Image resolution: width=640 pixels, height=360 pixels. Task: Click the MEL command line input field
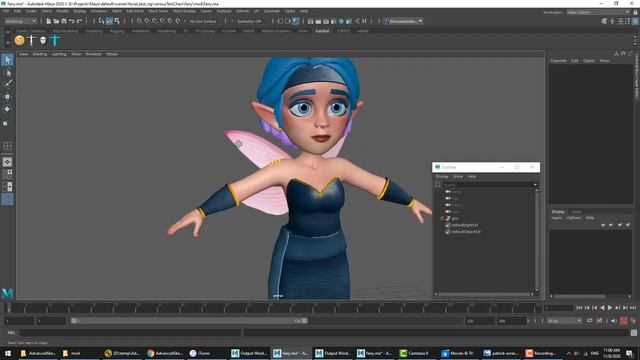[131, 333]
